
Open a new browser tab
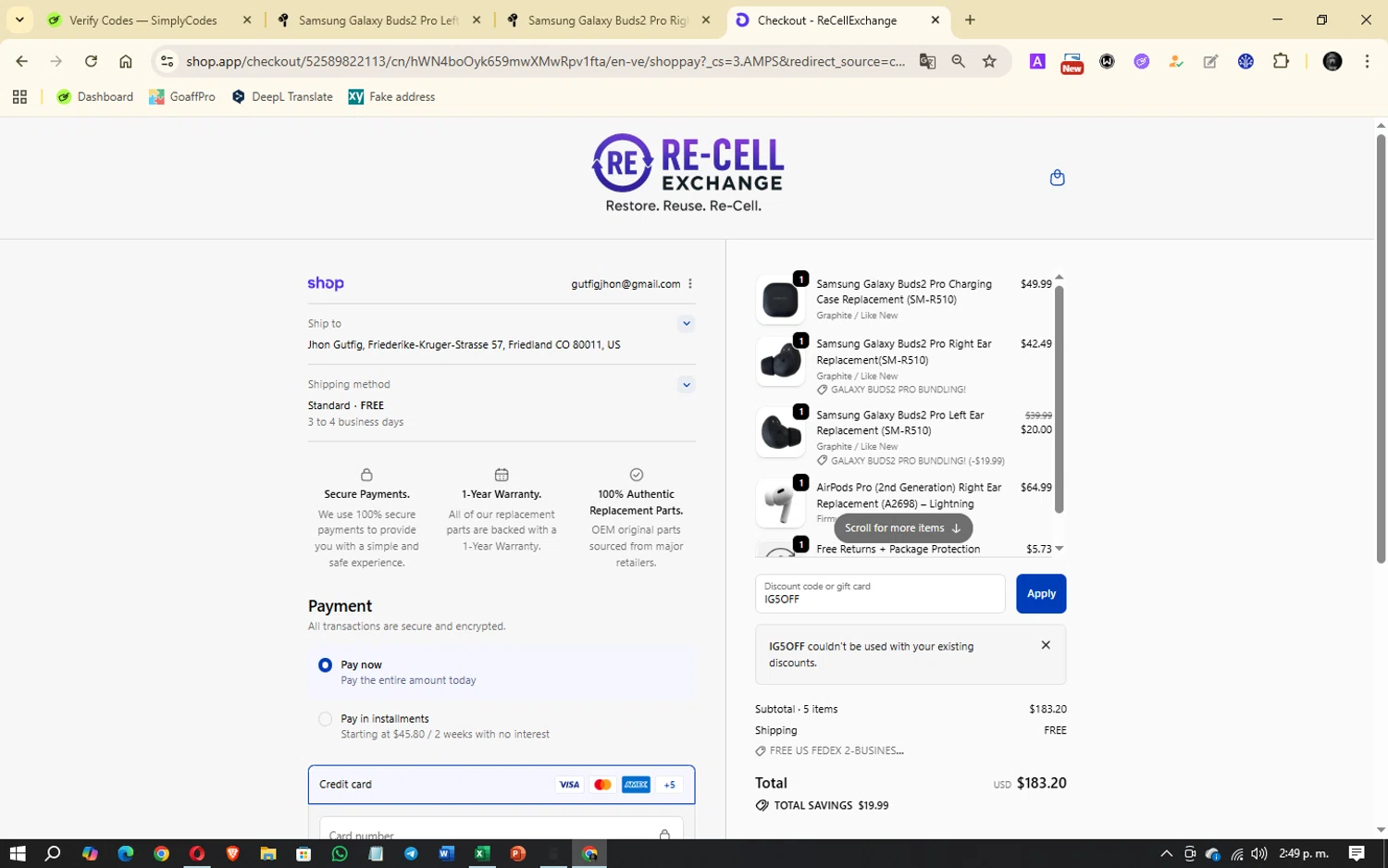[970, 20]
